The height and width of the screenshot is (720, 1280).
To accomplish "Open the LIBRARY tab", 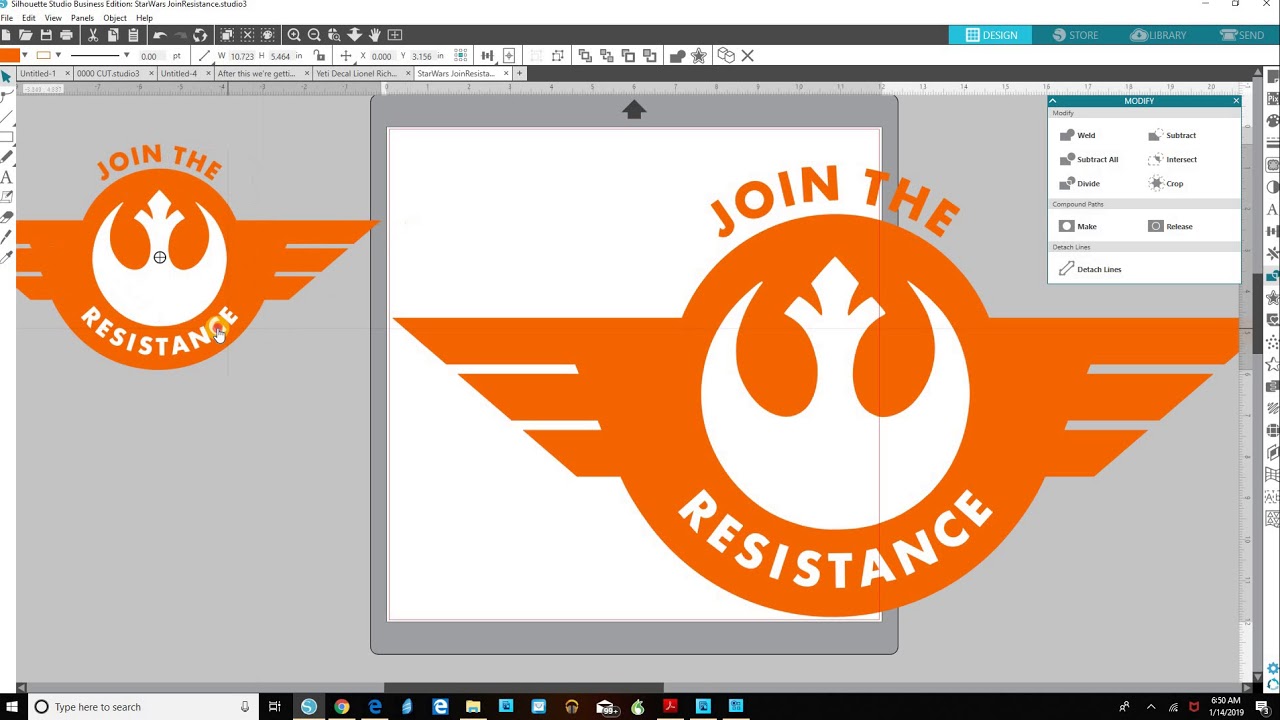I will 1158,35.
